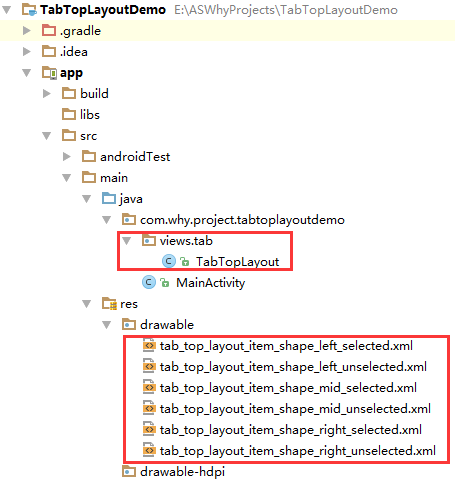455x479 pixels.
Task: Click the views.tab package icon
Action: point(149,240)
